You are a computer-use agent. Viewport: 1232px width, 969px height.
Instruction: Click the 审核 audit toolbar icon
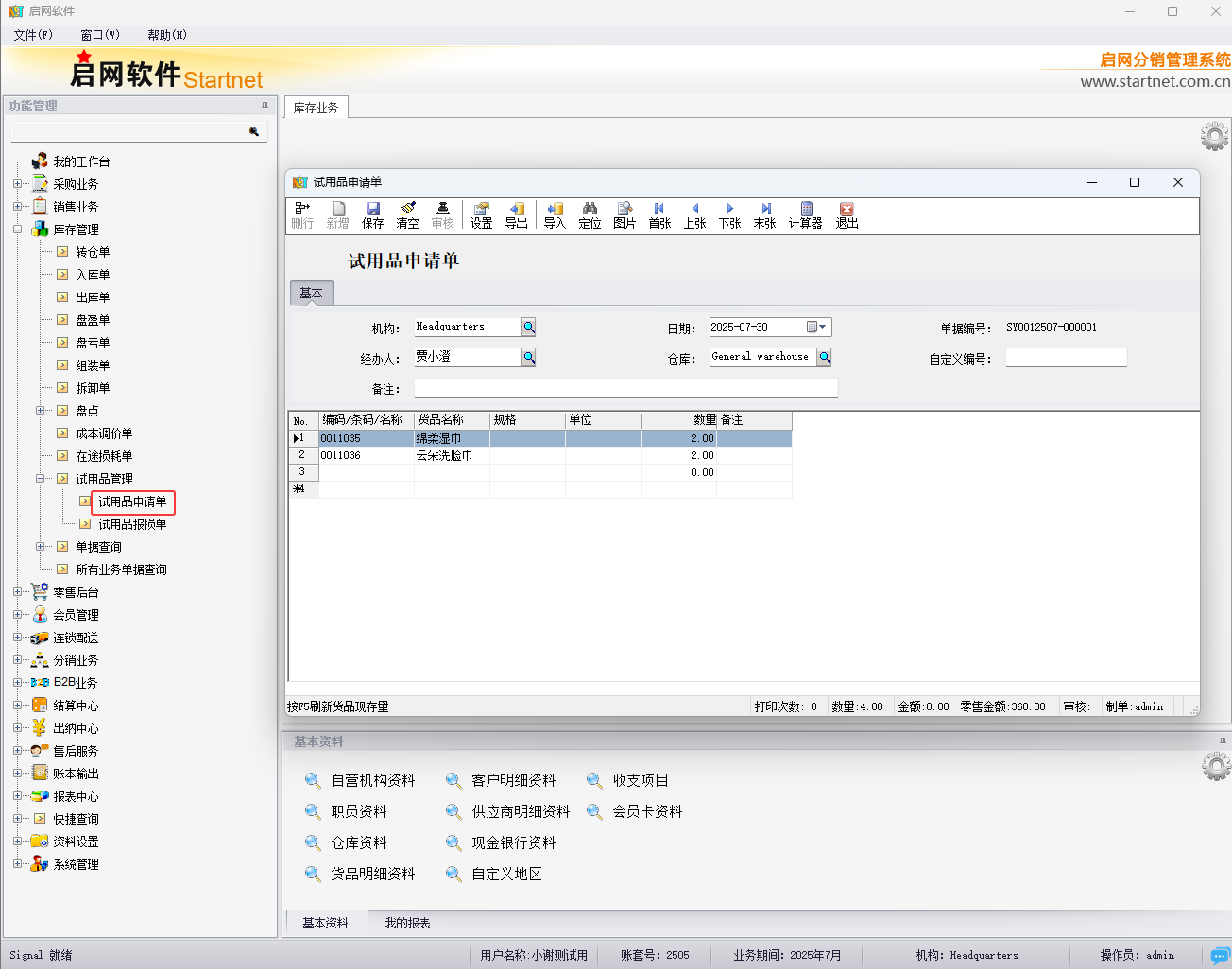pos(442,215)
